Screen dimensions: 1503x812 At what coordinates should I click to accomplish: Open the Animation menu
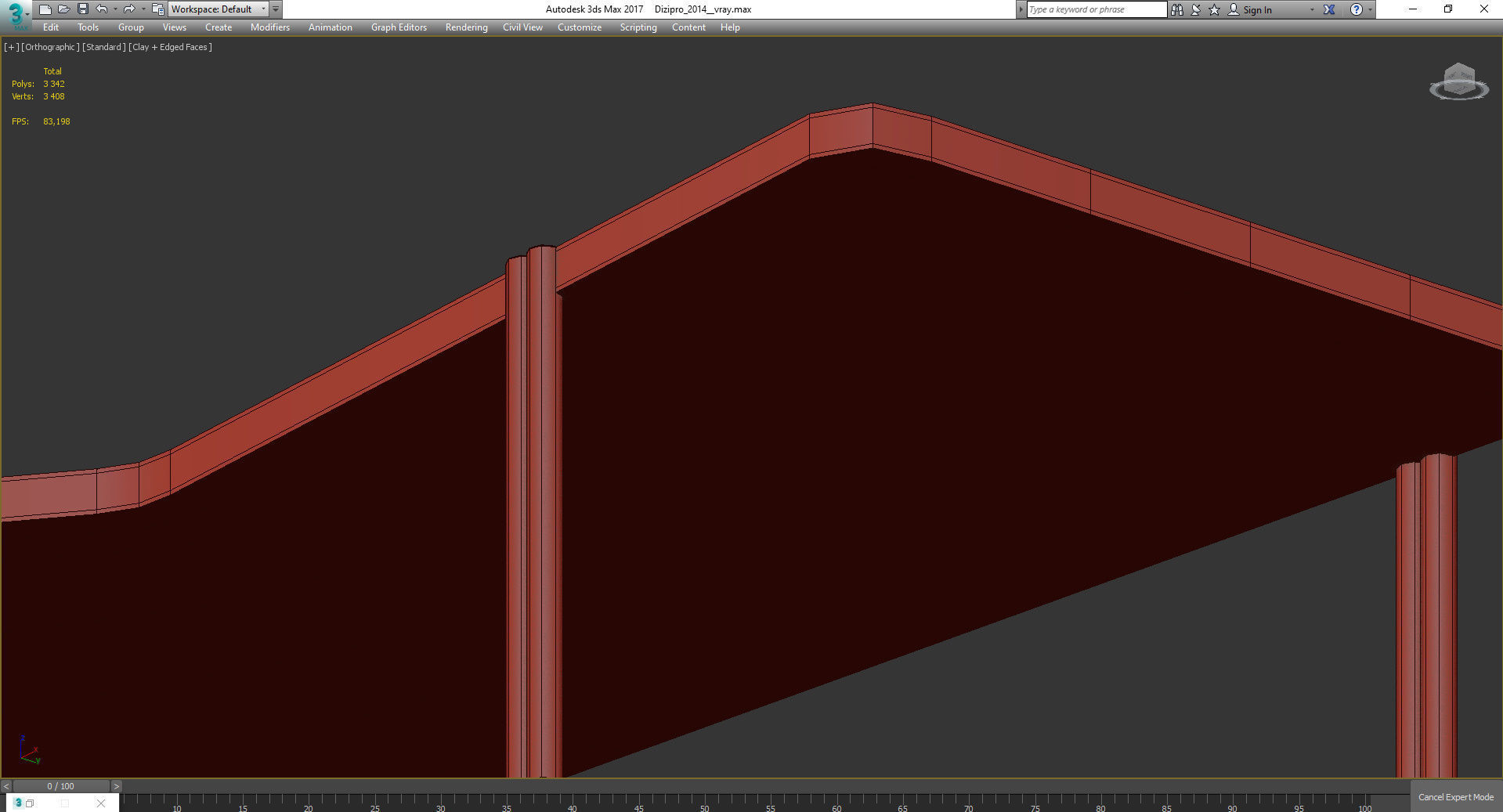(x=331, y=27)
